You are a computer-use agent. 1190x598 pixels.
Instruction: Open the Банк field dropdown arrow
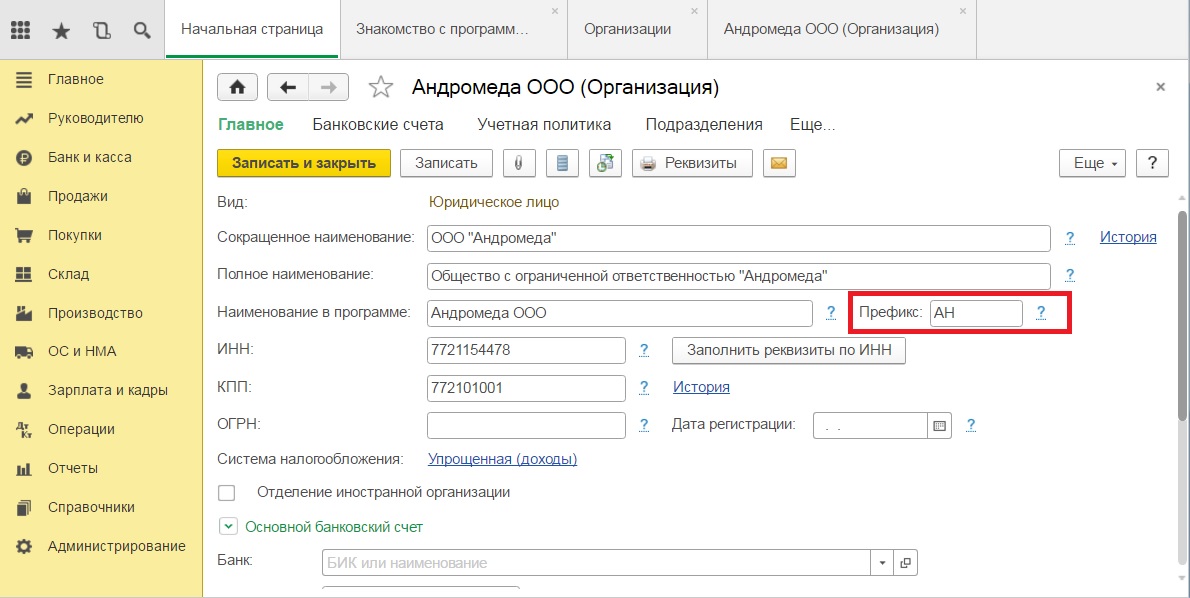tap(882, 563)
